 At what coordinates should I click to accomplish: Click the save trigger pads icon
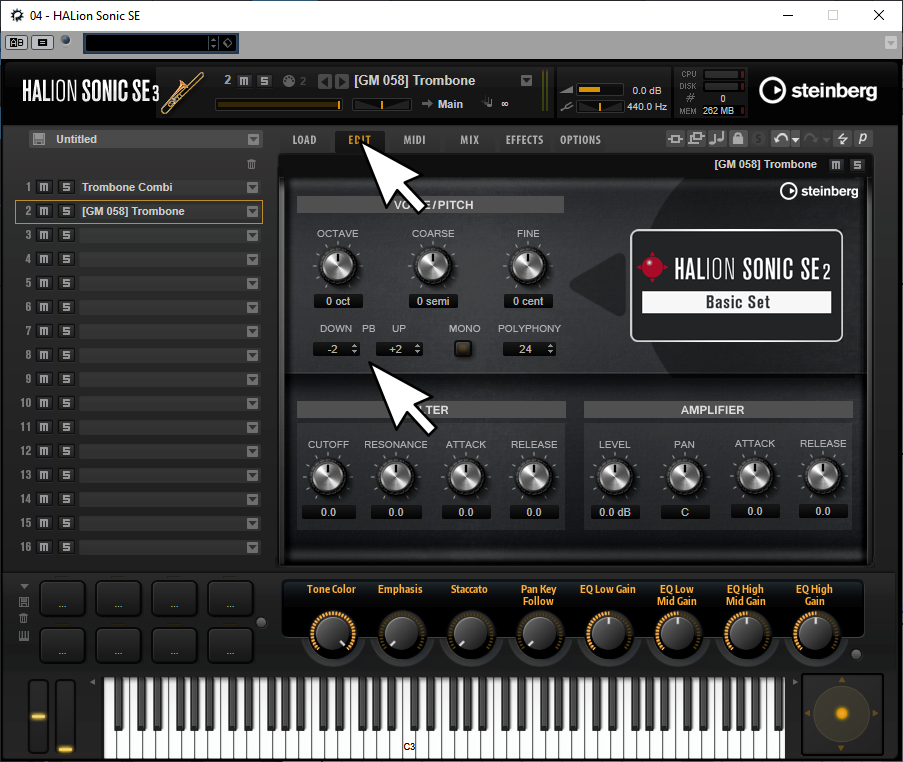click(x=24, y=602)
